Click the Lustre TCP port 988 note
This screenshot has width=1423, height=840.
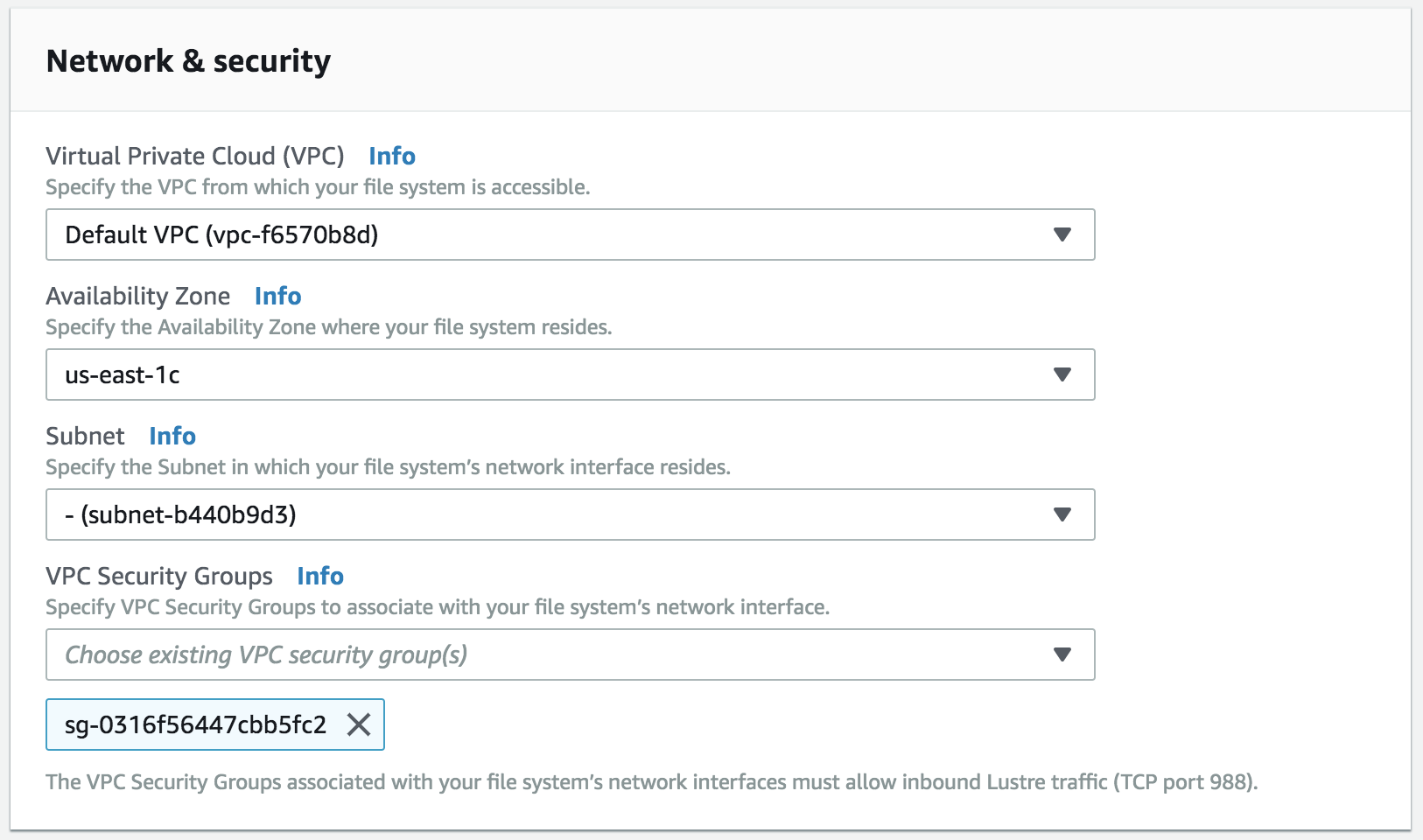652,781
